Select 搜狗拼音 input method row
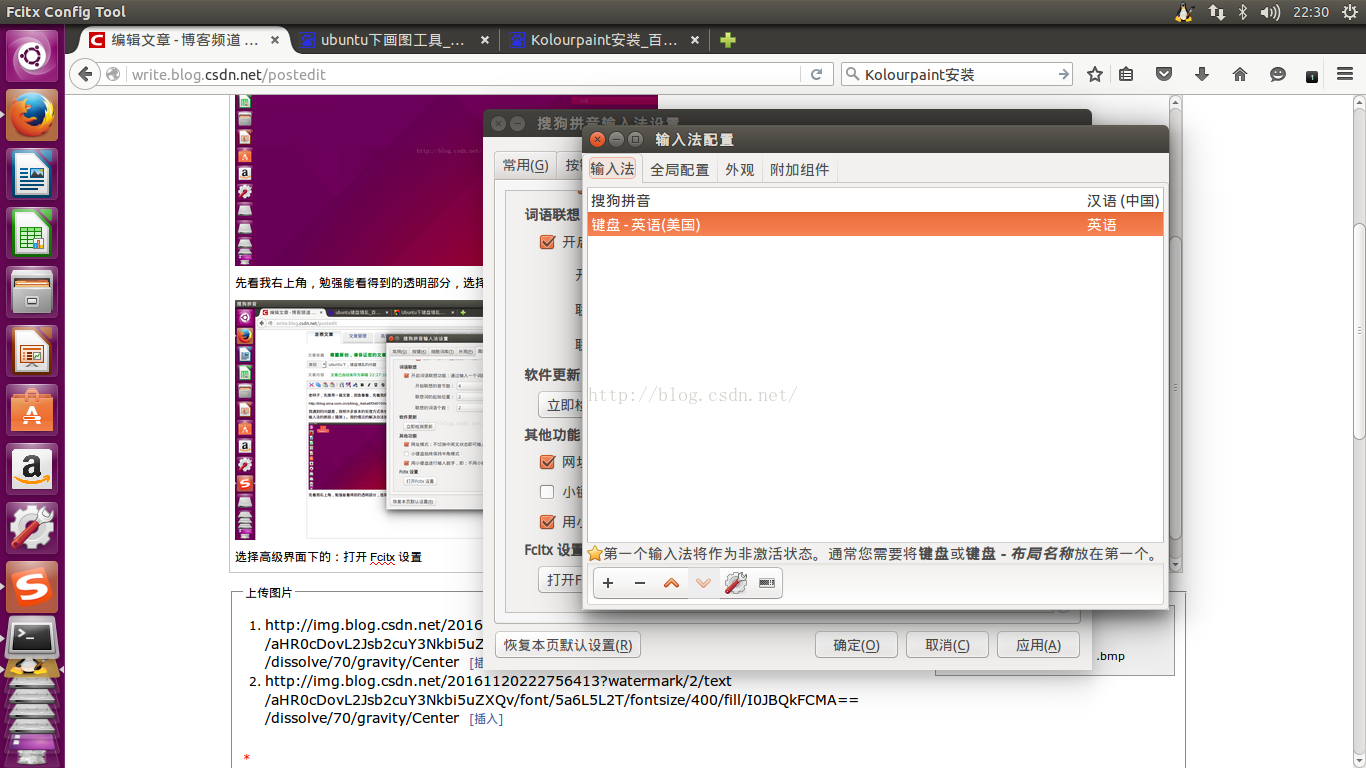This screenshot has height=768, width=1366. click(875, 201)
